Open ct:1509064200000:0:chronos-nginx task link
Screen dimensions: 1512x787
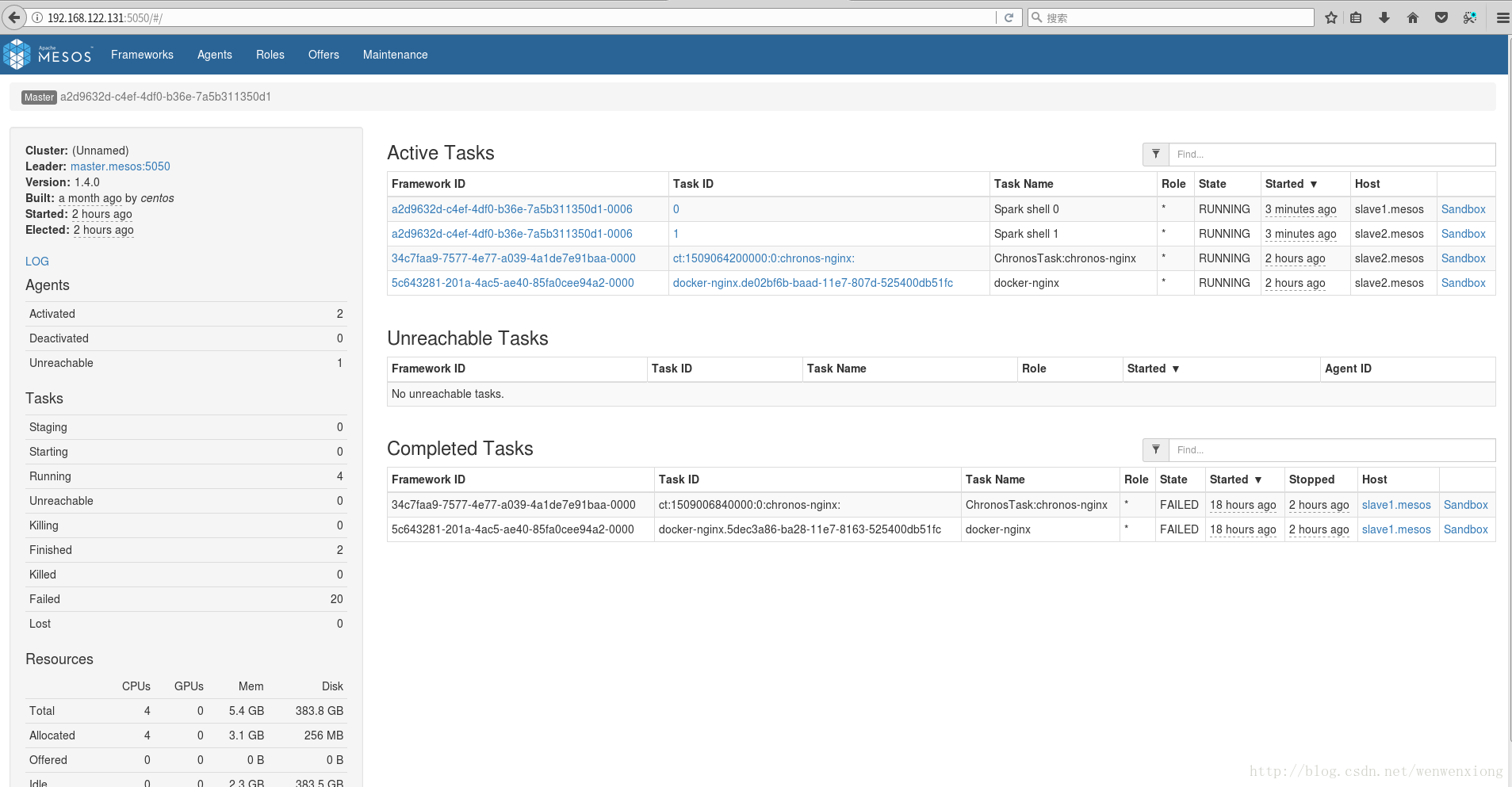(764, 258)
